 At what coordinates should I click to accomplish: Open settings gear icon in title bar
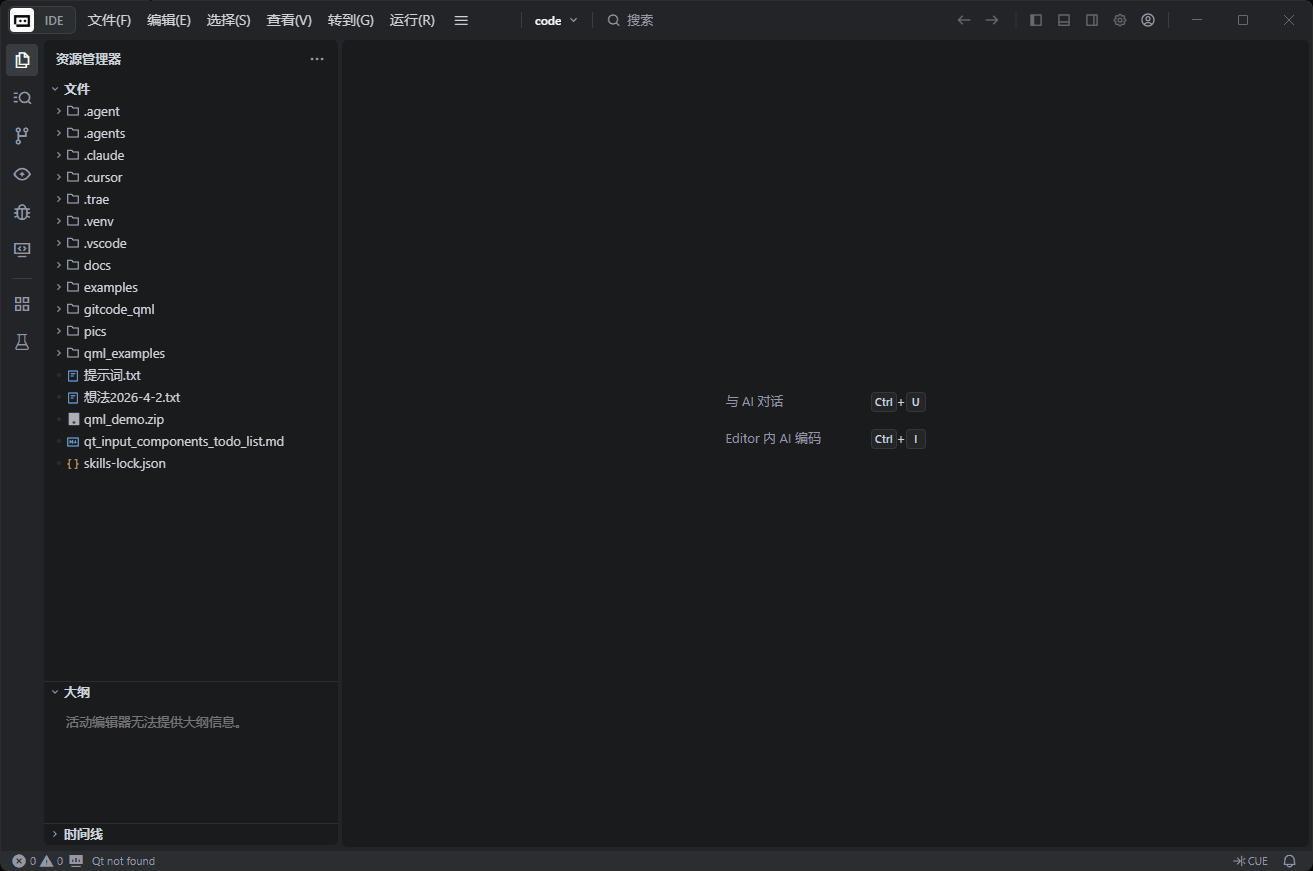(x=1120, y=20)
